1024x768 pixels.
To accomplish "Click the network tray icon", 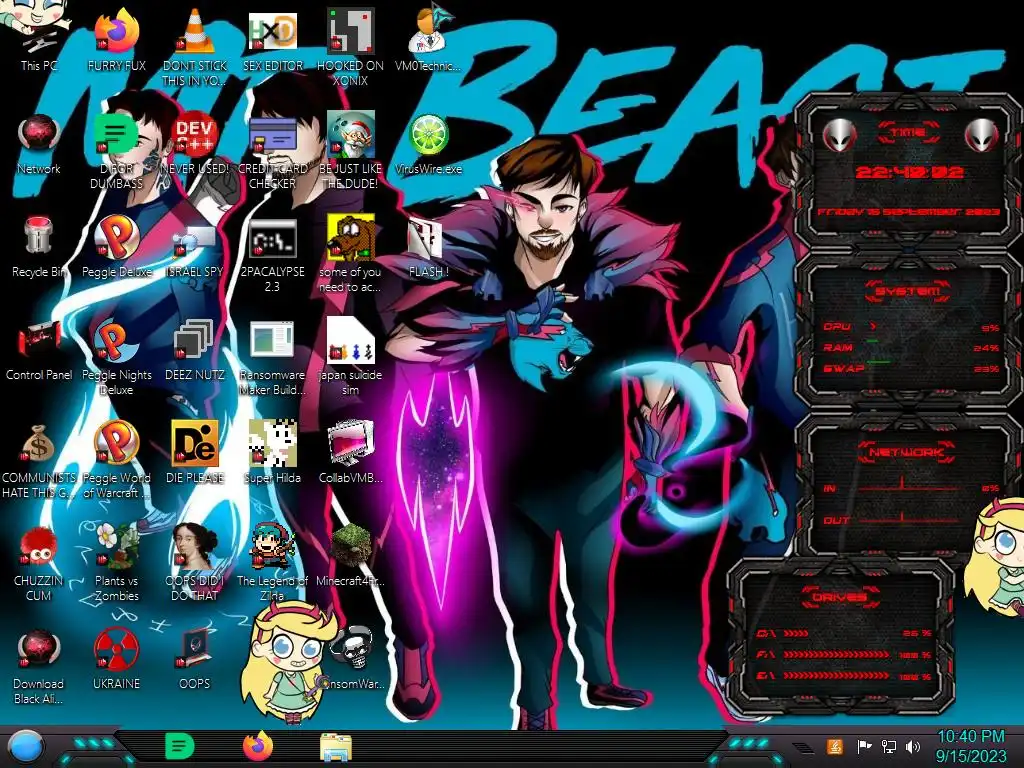I will point(889,746).
